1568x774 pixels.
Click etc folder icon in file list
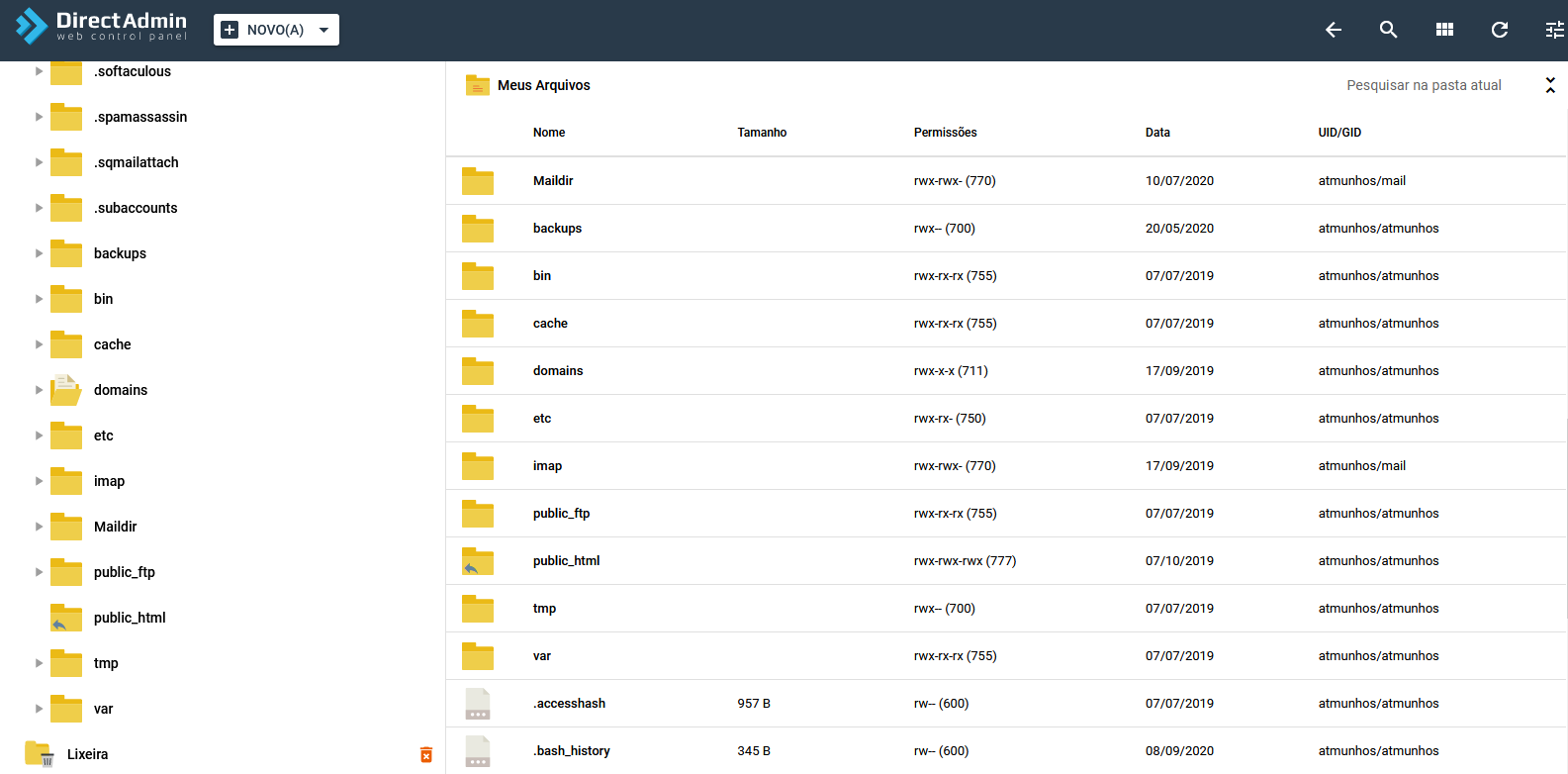click(478, 418)
